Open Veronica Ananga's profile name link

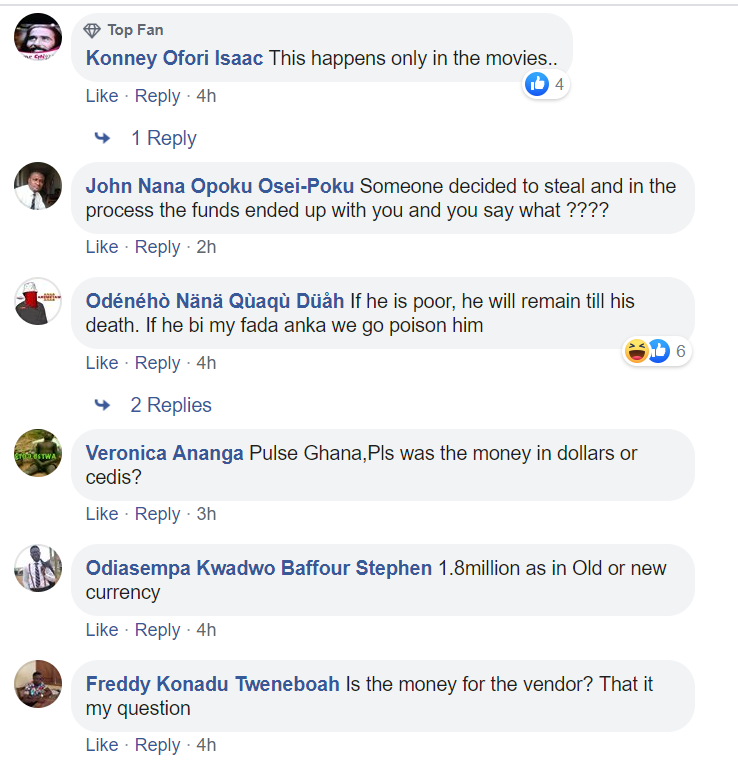pyautogui.click(x=165, y=453)
